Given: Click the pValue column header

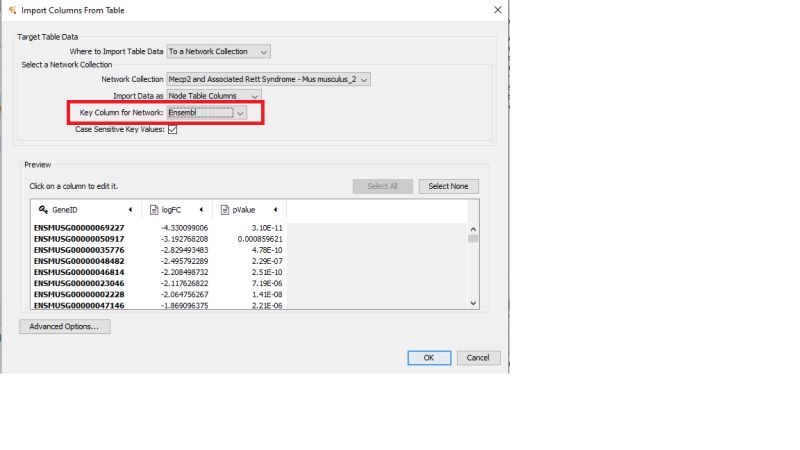Looking at the screenshot, I should (249, 210).
